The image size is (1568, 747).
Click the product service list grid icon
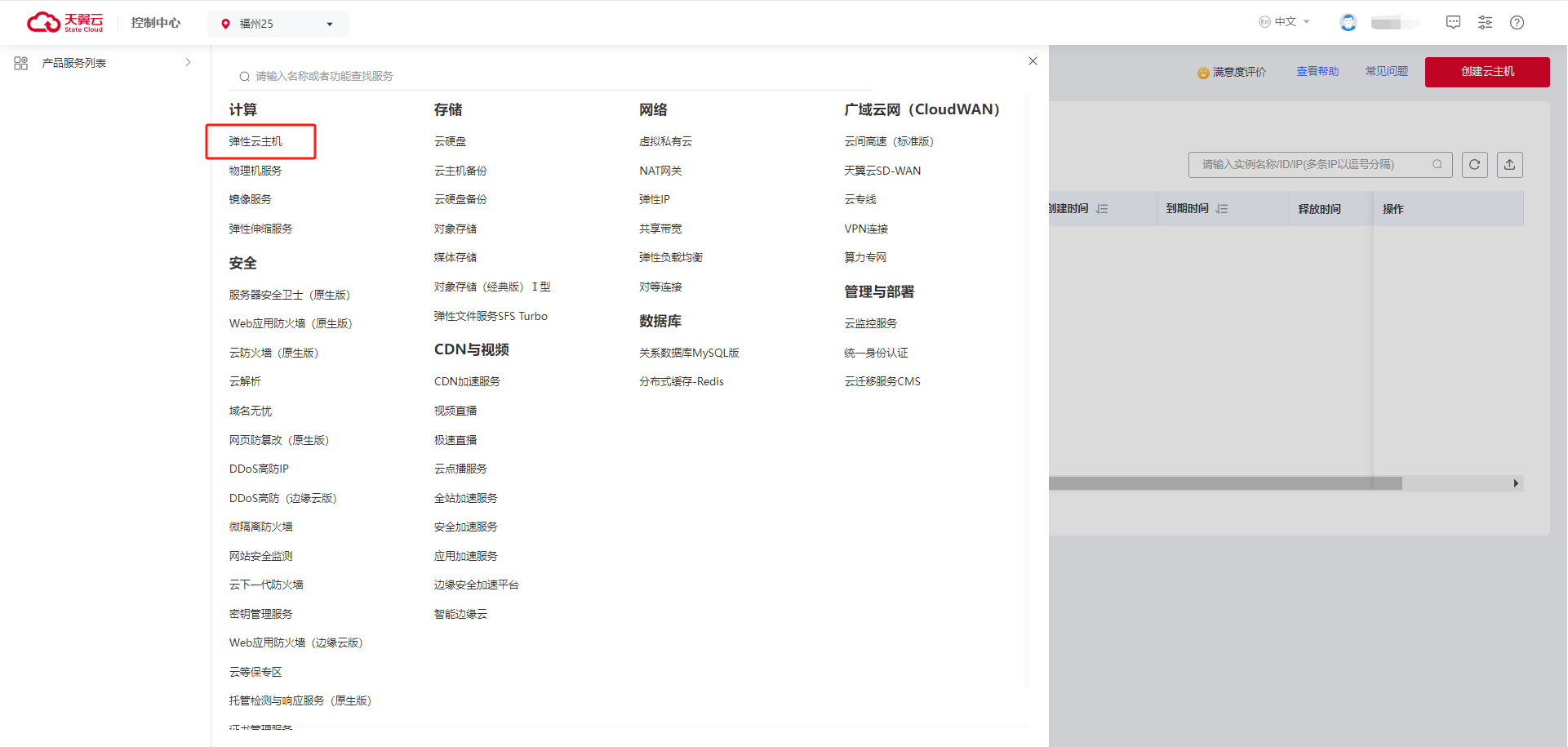[21, 63]
